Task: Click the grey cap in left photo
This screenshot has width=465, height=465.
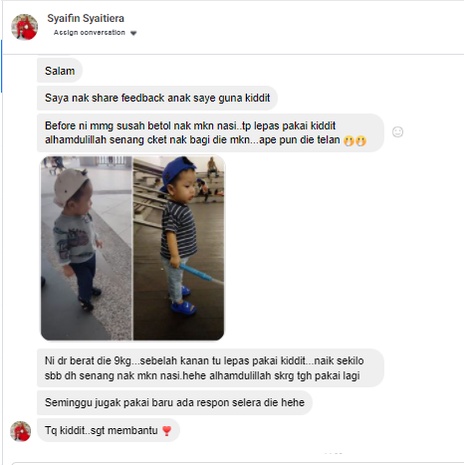Action: pos(70,186)
